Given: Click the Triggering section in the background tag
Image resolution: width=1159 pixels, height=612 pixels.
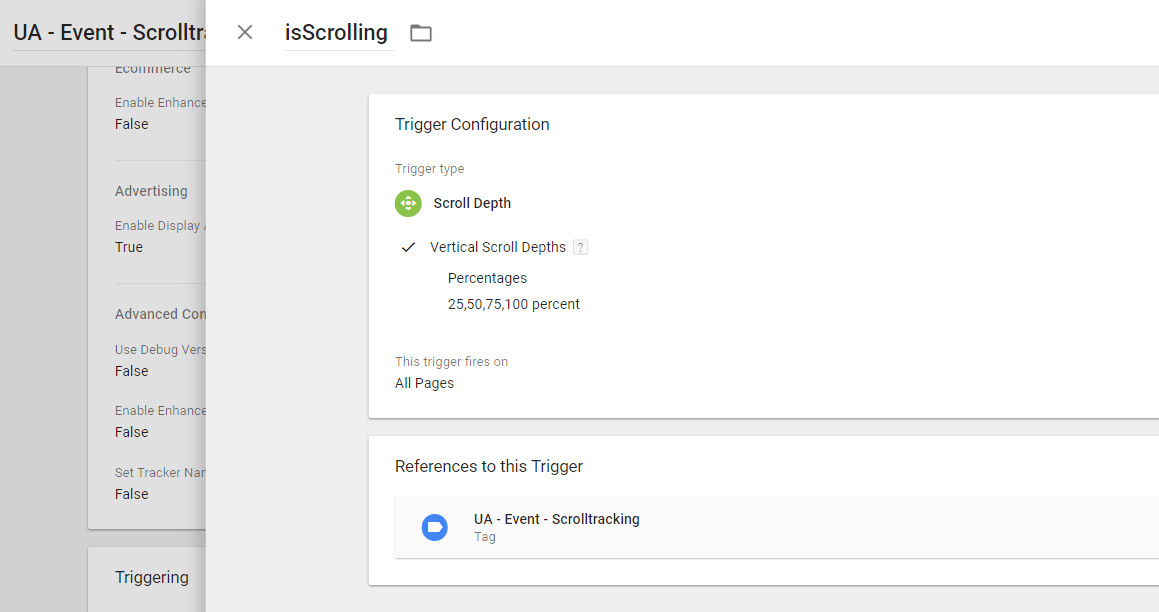Looking at the screenshot, I should (x=151, y=577).
